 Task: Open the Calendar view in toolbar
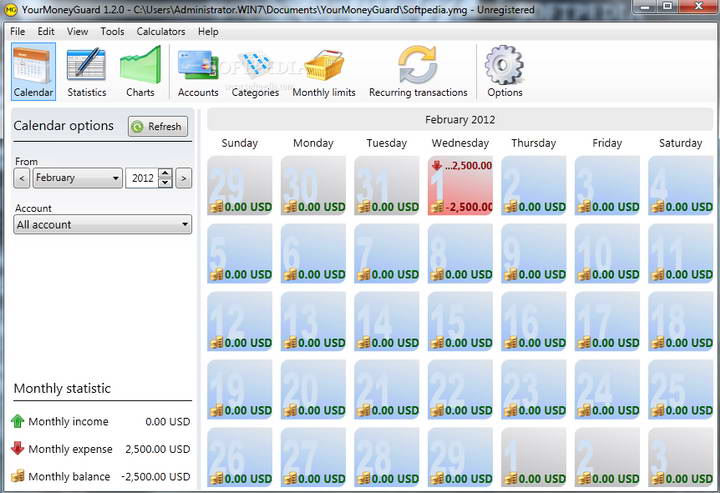33,72
